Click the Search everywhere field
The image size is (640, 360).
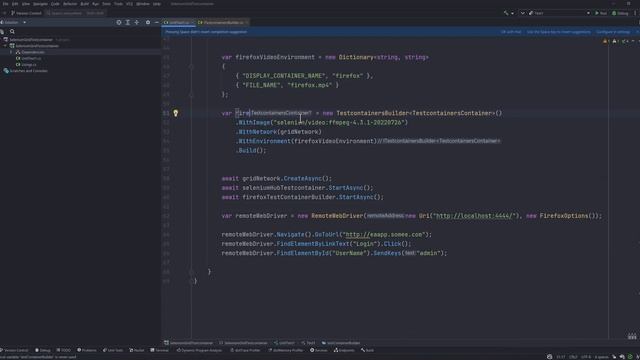coord(76,13)
